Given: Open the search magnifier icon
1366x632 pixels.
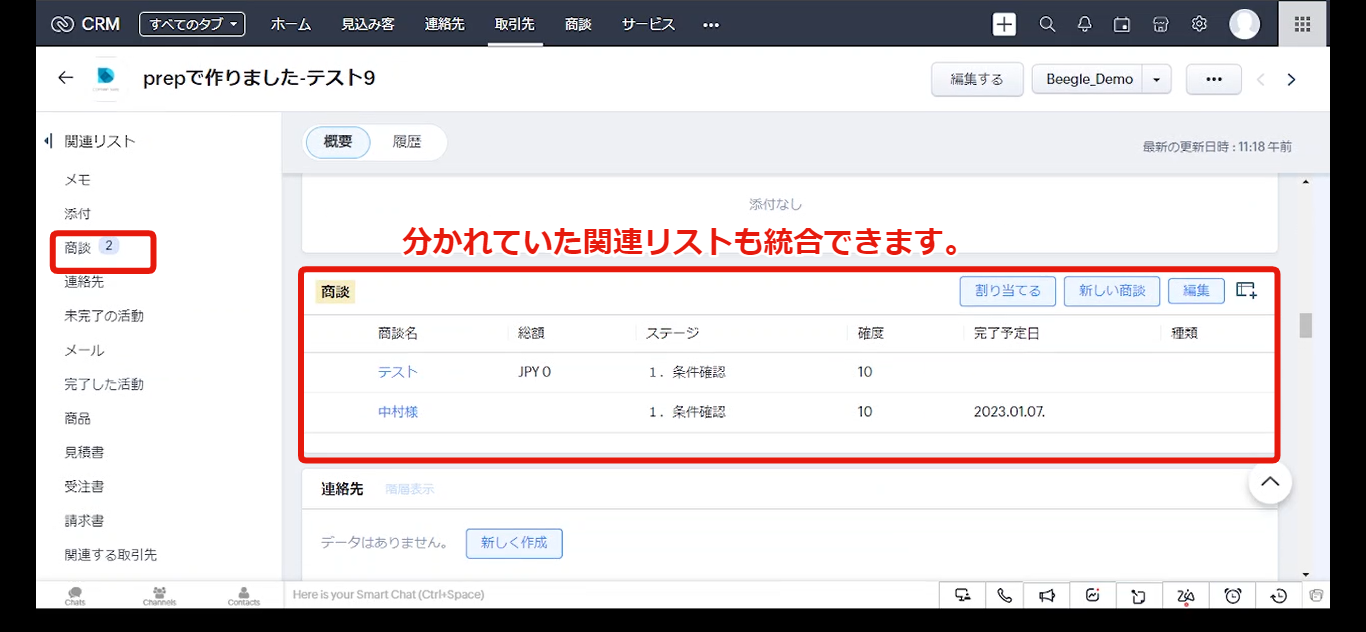Looking at the screenshot, I should tap(1047, 24).
